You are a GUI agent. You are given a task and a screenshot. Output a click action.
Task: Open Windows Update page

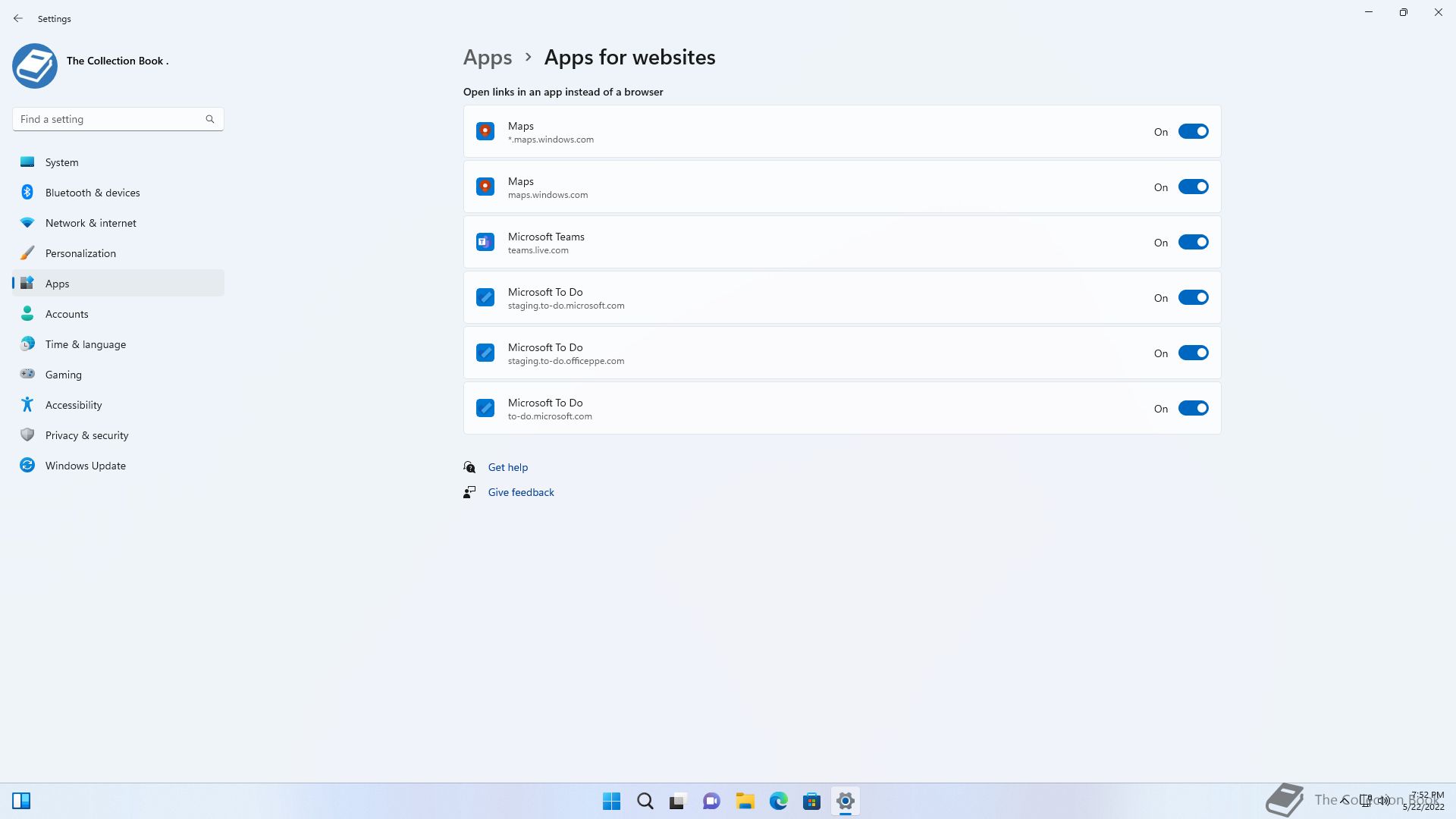pyautogui.click(x=118, y=466)
